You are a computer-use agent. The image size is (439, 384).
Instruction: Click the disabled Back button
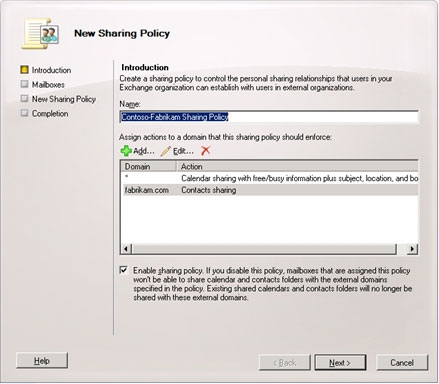284,362
